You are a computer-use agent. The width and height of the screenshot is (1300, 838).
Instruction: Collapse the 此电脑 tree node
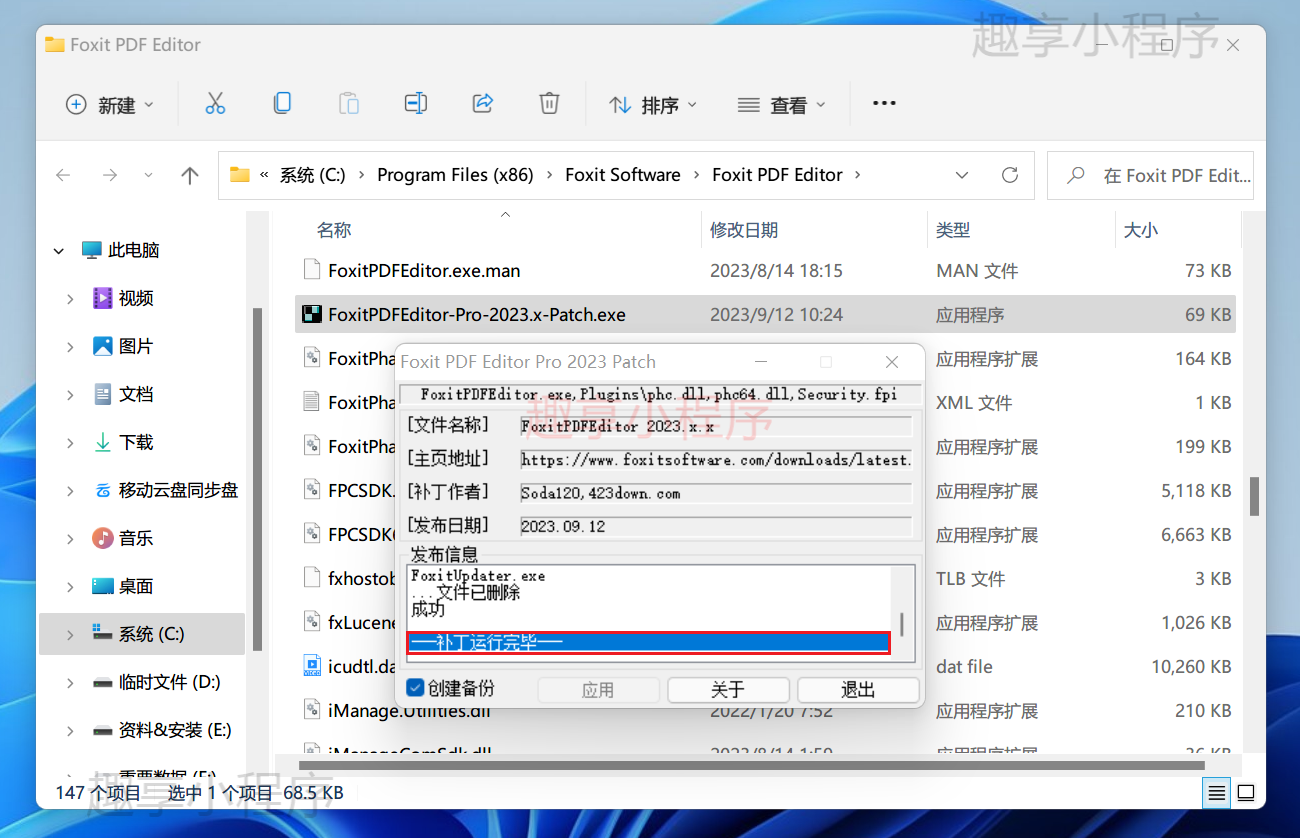point(59,251)
